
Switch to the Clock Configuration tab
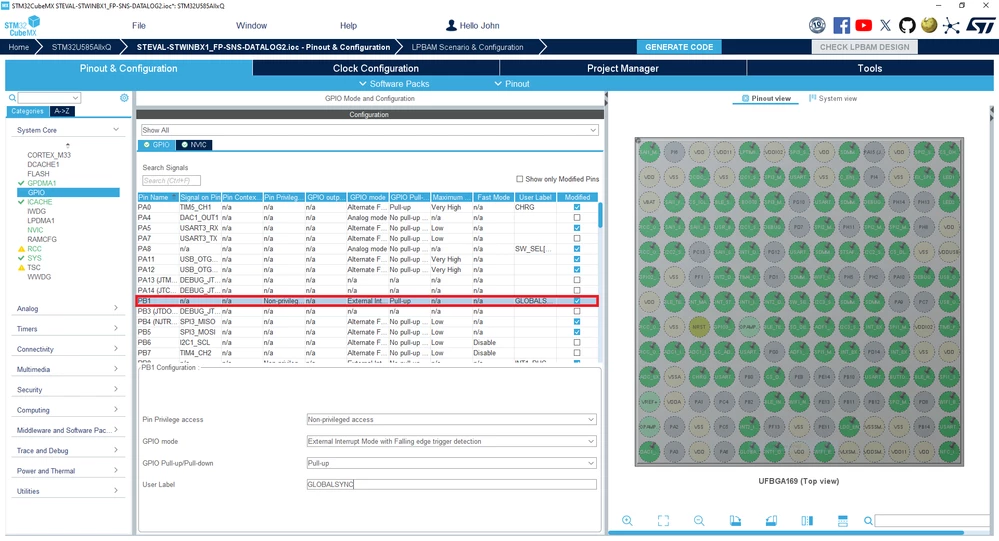click(376, 68)
